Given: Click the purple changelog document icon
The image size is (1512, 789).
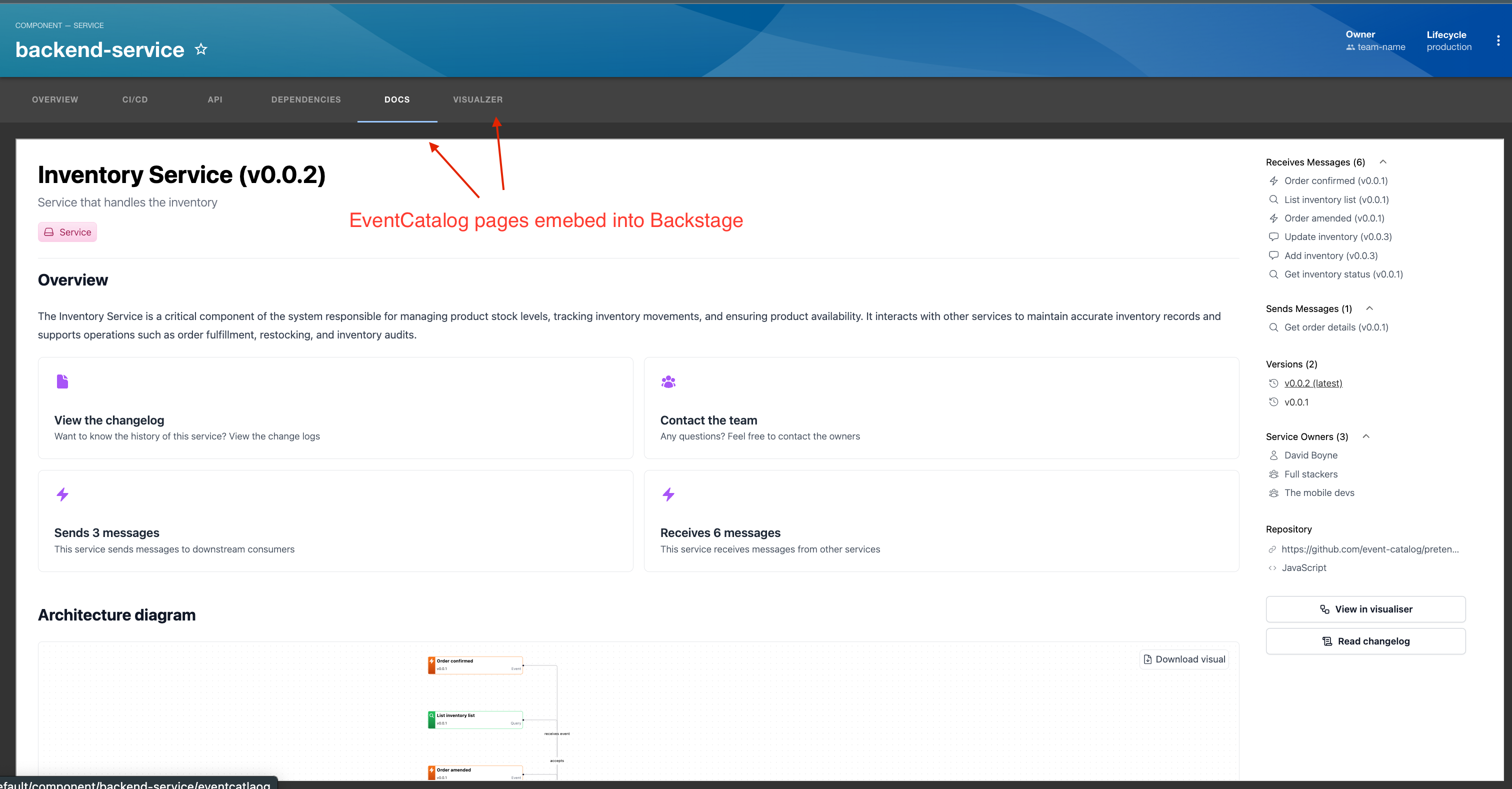Looking at the screenshot, I should tap(62, 381).
